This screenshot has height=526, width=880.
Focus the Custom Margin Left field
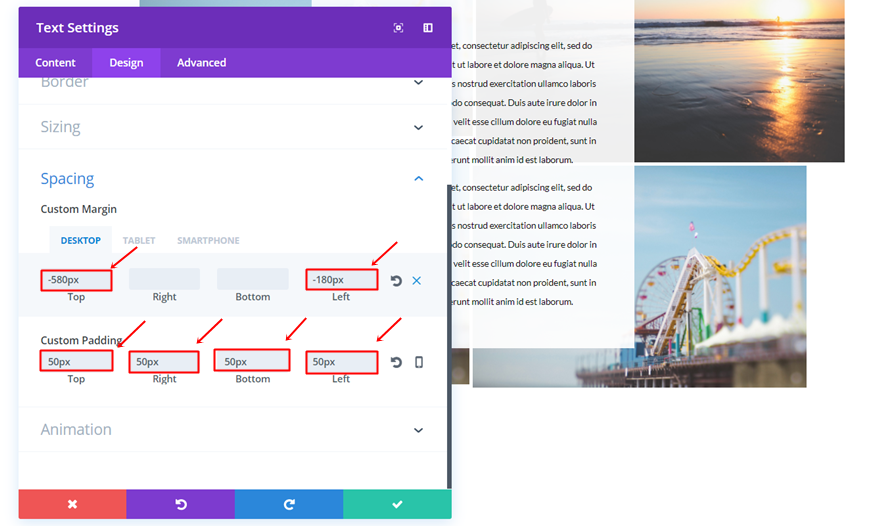[341, 280]
